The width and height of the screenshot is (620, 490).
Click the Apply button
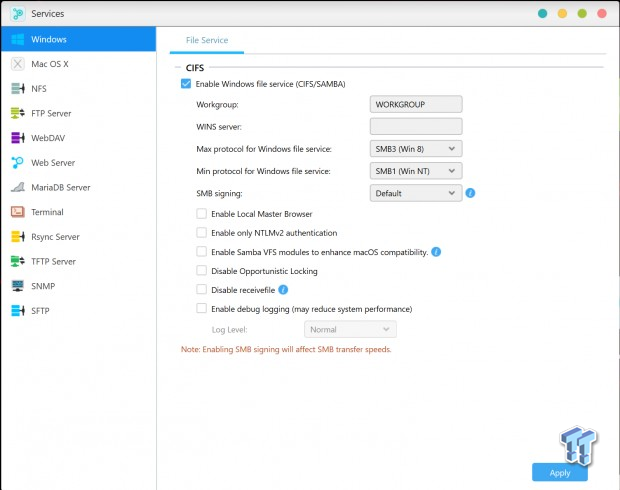tap(560, 473)
